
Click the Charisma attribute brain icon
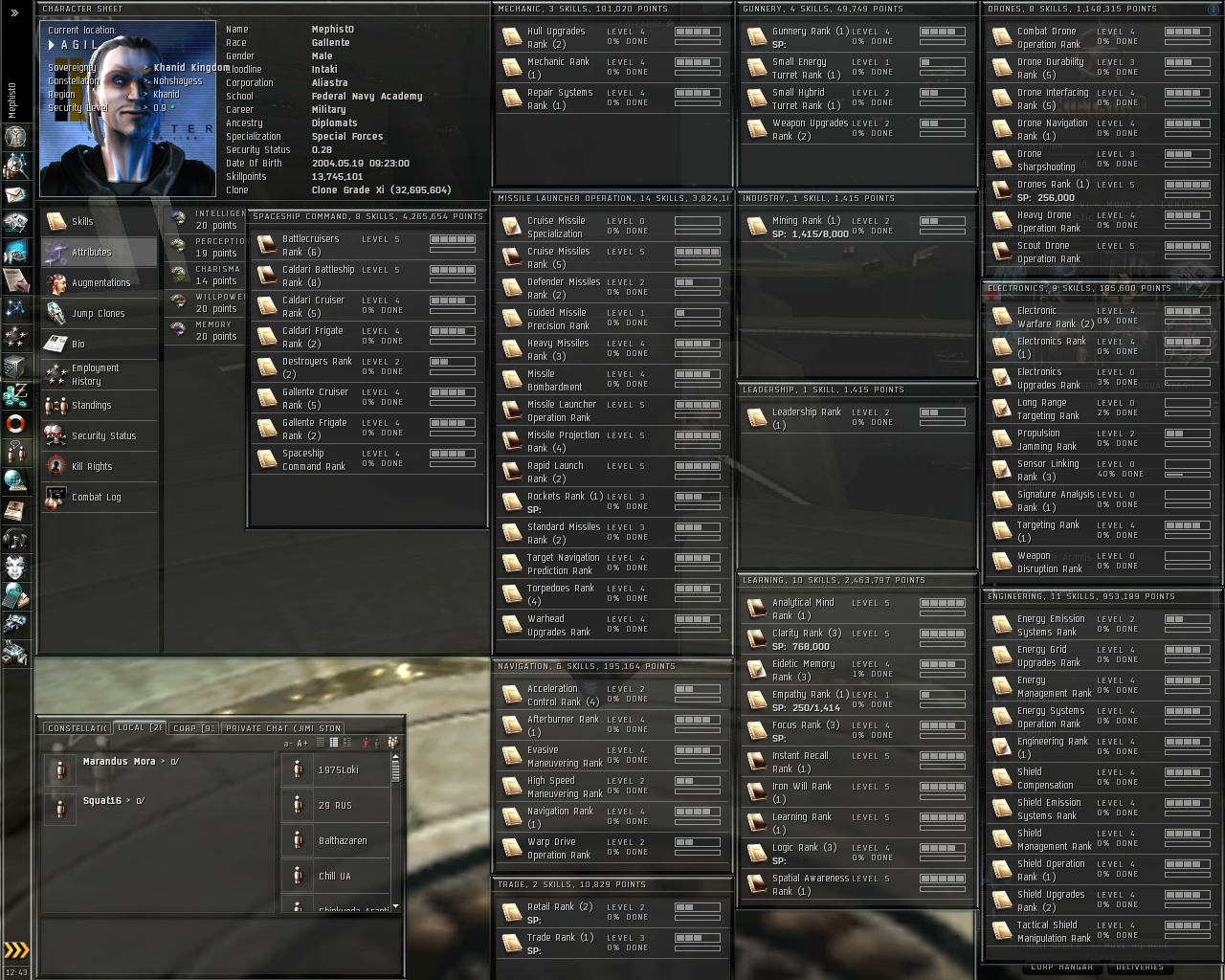(178, 275)
